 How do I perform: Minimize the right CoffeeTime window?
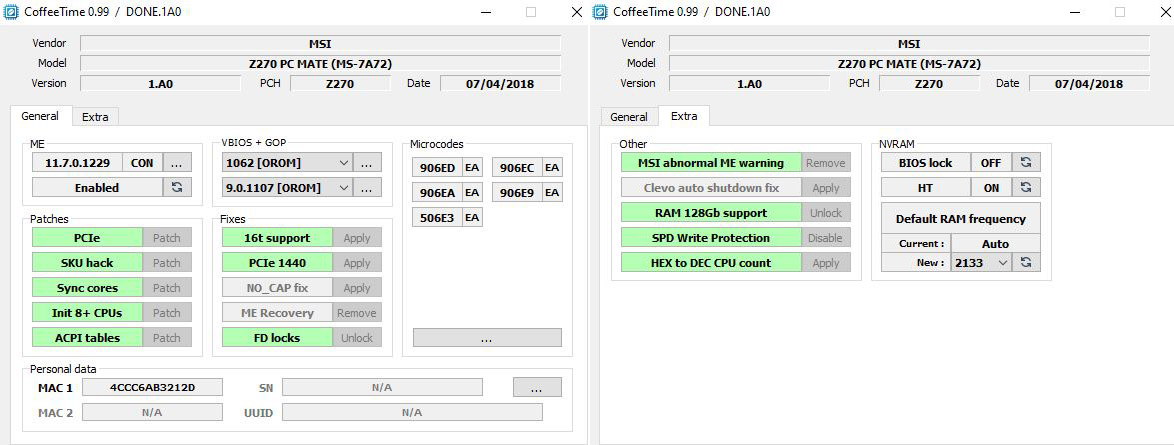(x=1075, y=12)
